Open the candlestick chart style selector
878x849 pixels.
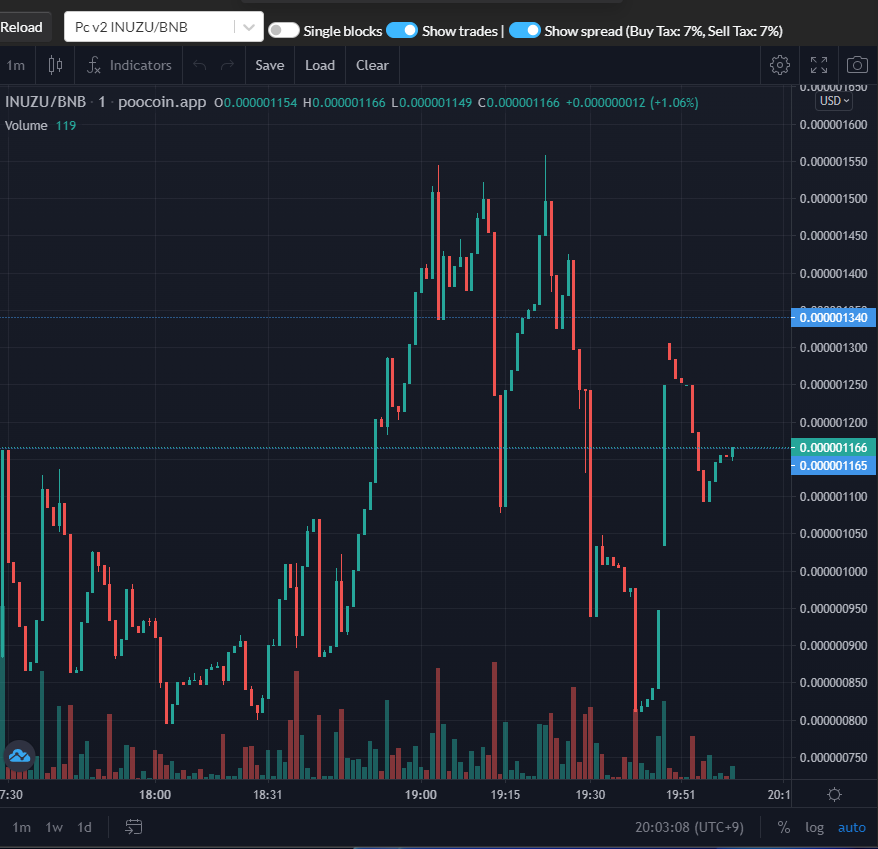55,66
